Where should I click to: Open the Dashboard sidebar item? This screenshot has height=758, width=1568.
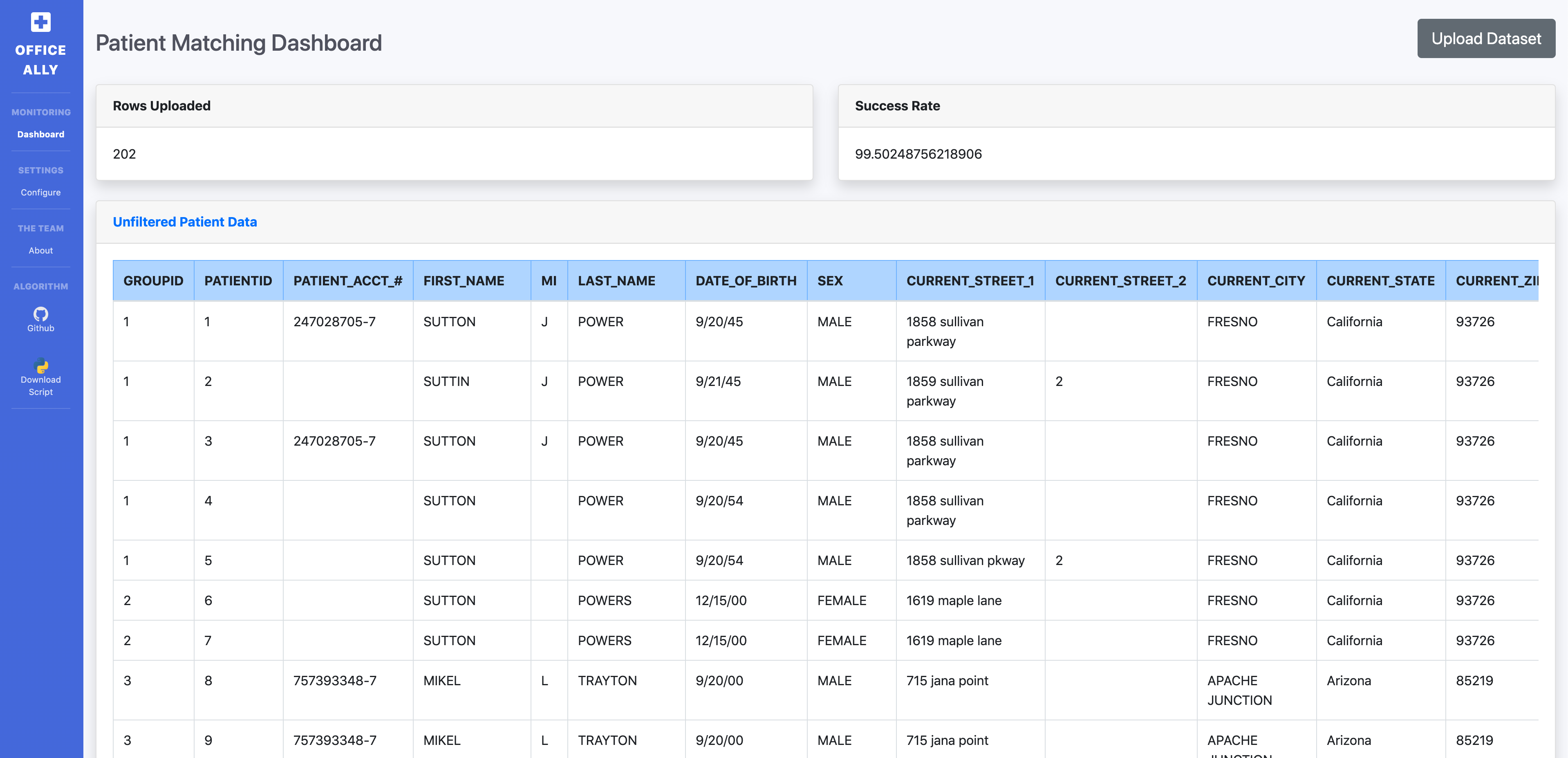[41, 134]
